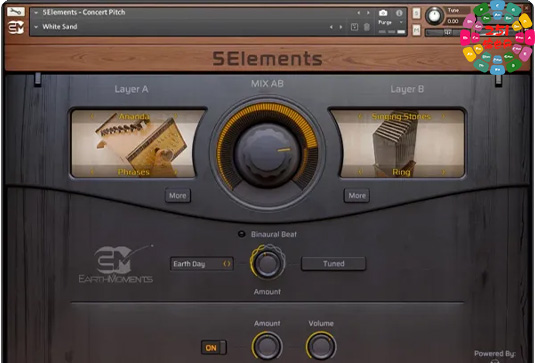Viewport: 535px width, 363px height.
Task: Open the wrench instrument edit icon
Action: [x=16, y=12]
